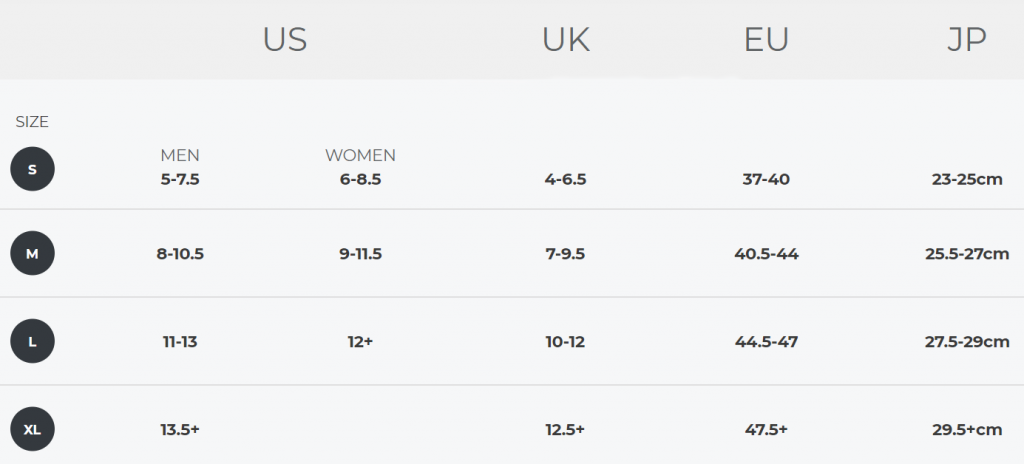1024x464 pixels.
Task: Click the WOMEN label under US
Action: click(360, 156)
